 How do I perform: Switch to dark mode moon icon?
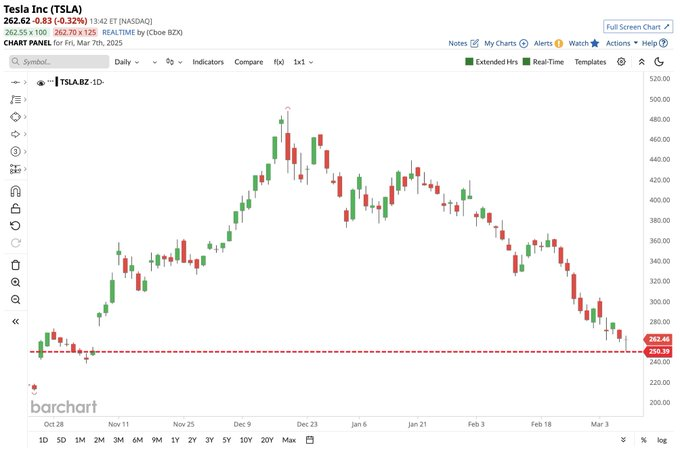click(x=659, y=62)
